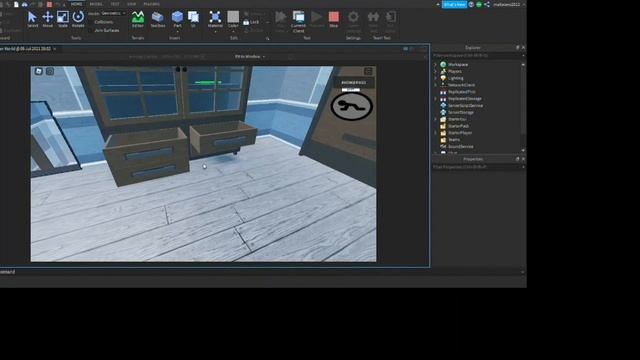640x360 pixels.
Task: Click the Roblox menu icon in game viewport
Action: 38,71
